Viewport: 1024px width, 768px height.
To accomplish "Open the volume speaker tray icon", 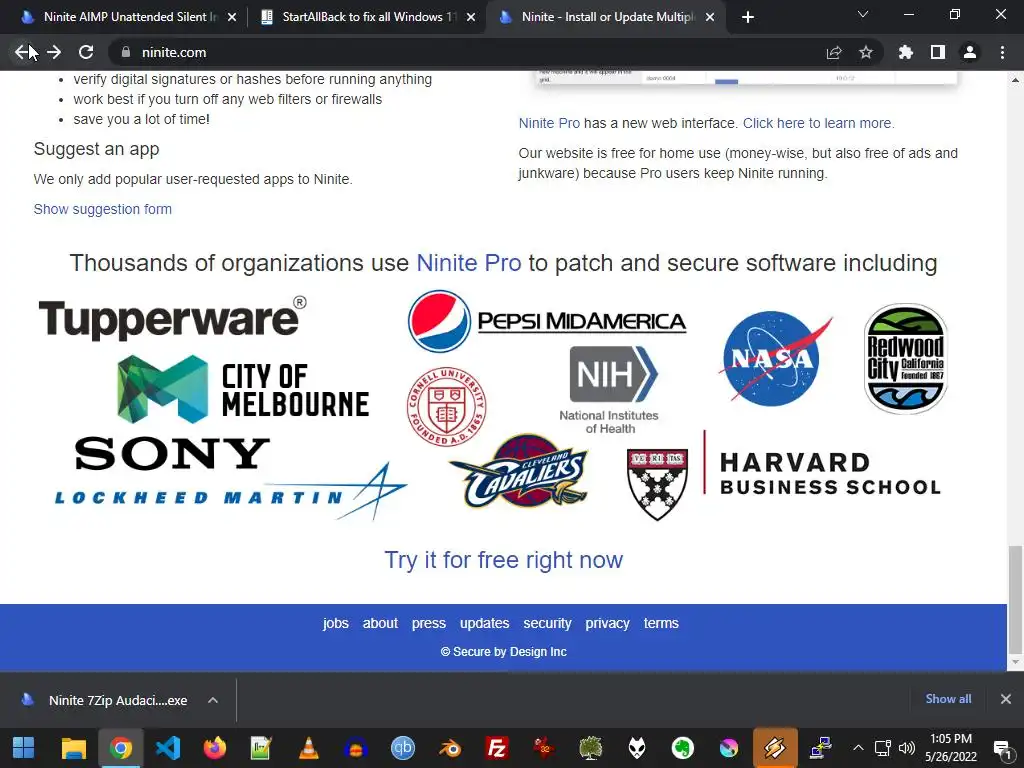I will 906,748.
